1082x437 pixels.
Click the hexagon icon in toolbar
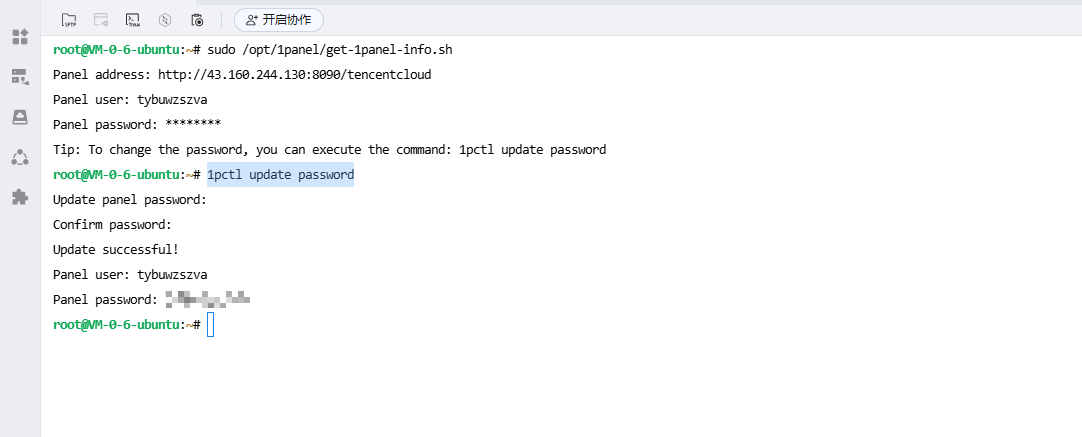tap(165, 20)
